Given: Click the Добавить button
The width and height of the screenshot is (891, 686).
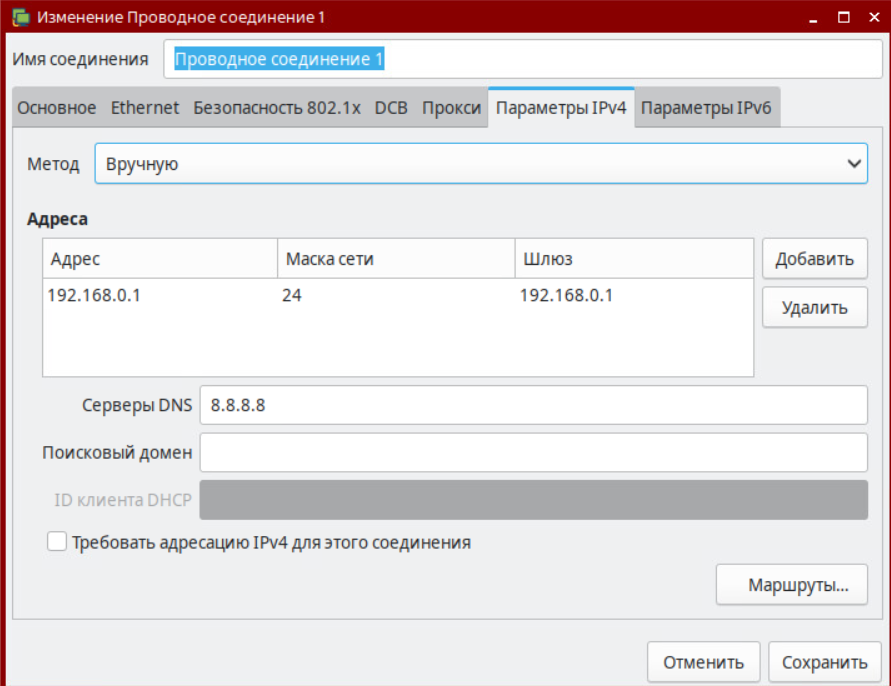Looking at the screenshot, I should [x=815, y=259].
